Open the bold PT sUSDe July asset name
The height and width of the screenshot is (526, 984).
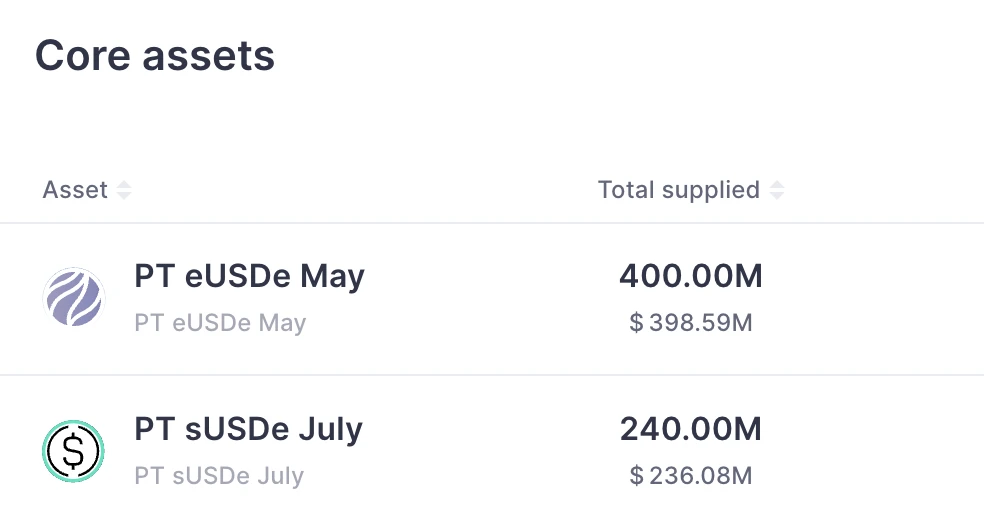(x=248, y=429)
